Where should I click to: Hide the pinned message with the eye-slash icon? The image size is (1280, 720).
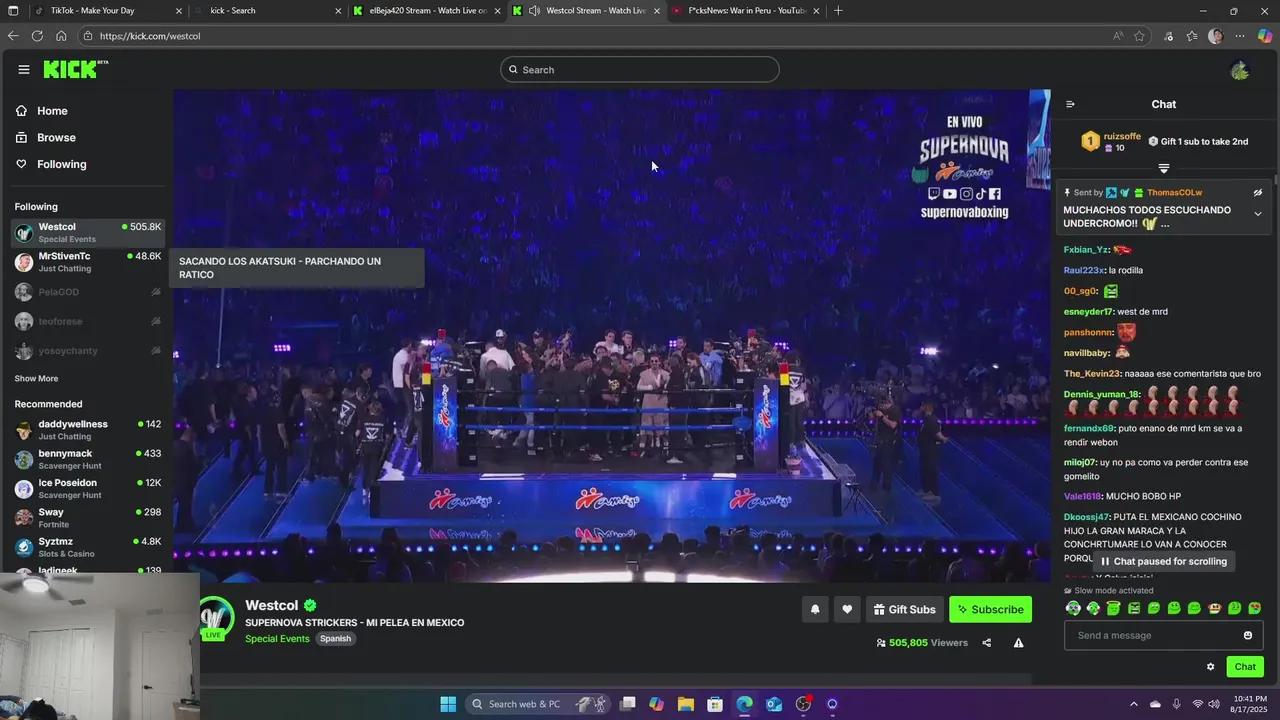click(x=1258, y=193)
